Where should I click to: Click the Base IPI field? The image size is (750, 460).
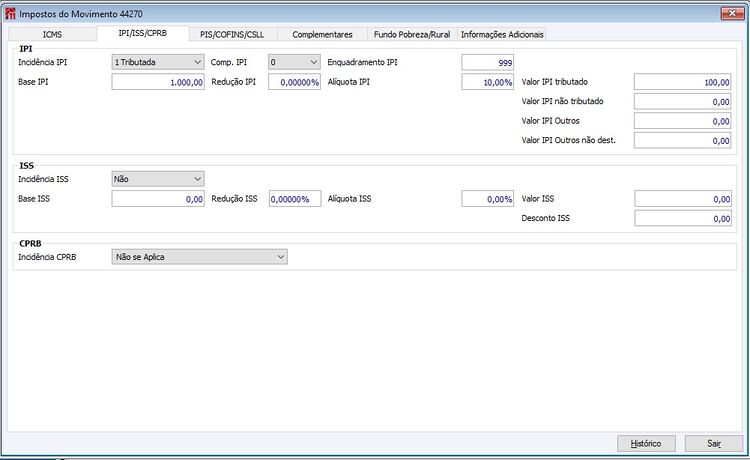click(158, 82)
